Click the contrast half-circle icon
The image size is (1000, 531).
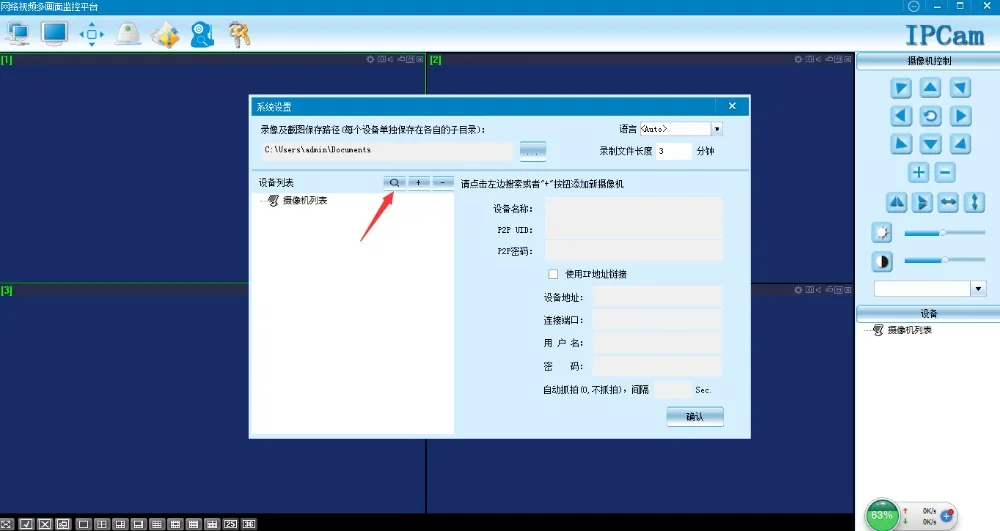[x=882, y=261]
